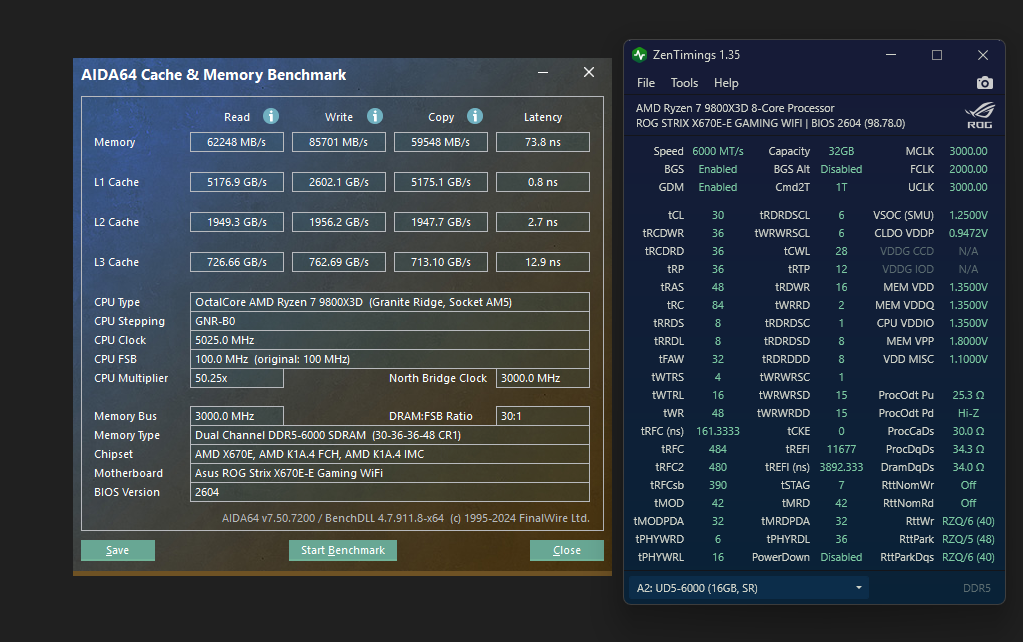Image resolution: width=1023 pixels, height=642 pixels.
Task: Maximize the ZenTimings window
Action: click(x=937, y=55)
